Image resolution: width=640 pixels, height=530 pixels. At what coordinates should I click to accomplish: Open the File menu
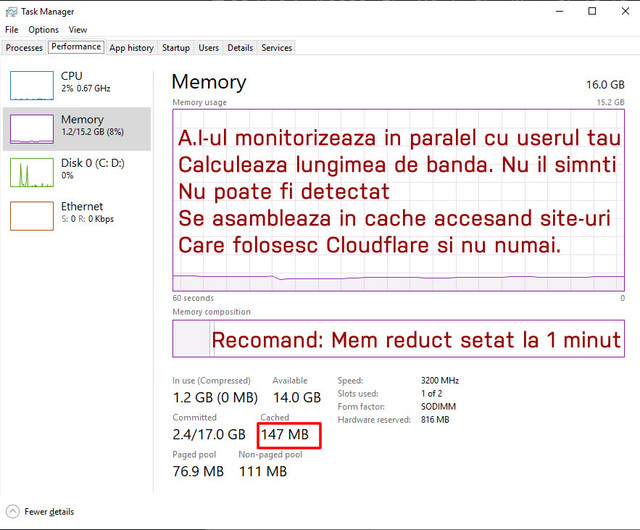click(x=11, y=30)
